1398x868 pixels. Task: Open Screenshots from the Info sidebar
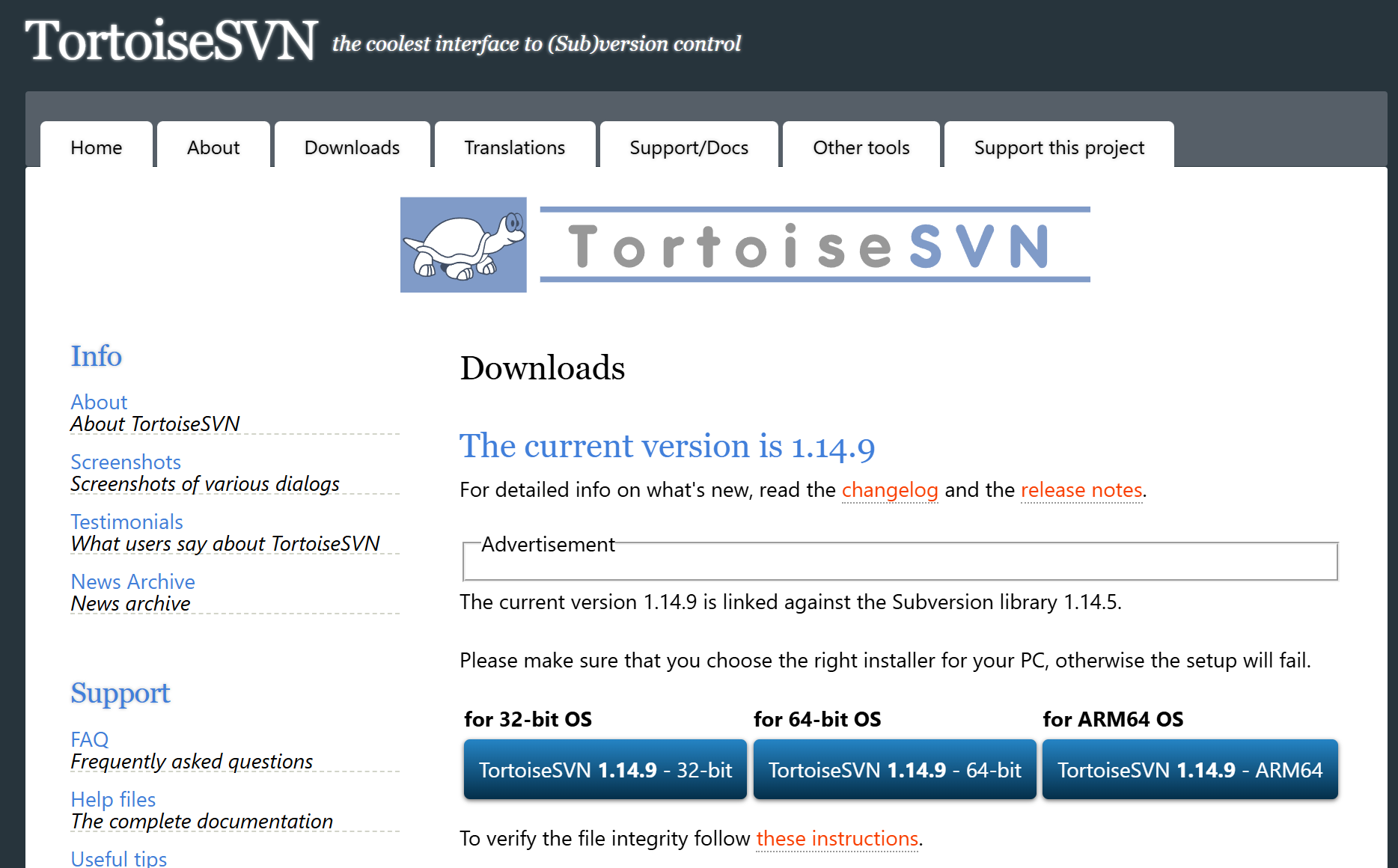point(125,462)
